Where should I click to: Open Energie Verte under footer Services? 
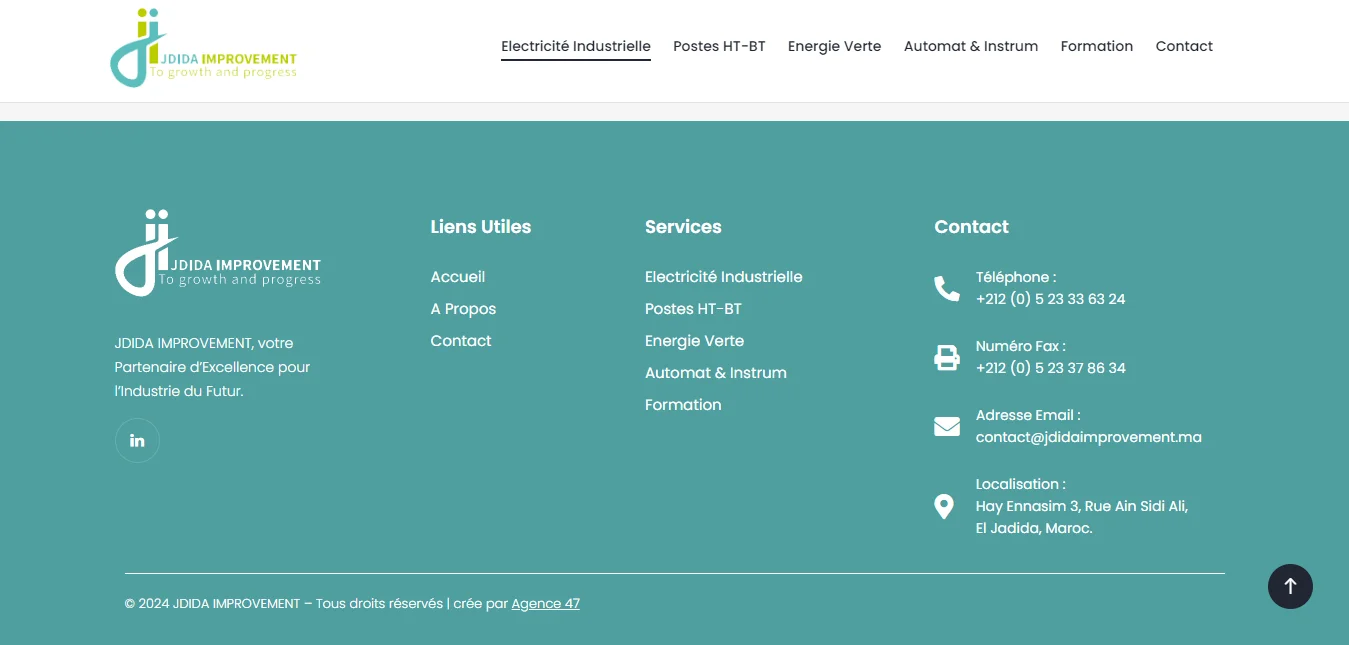click(694, 341)
